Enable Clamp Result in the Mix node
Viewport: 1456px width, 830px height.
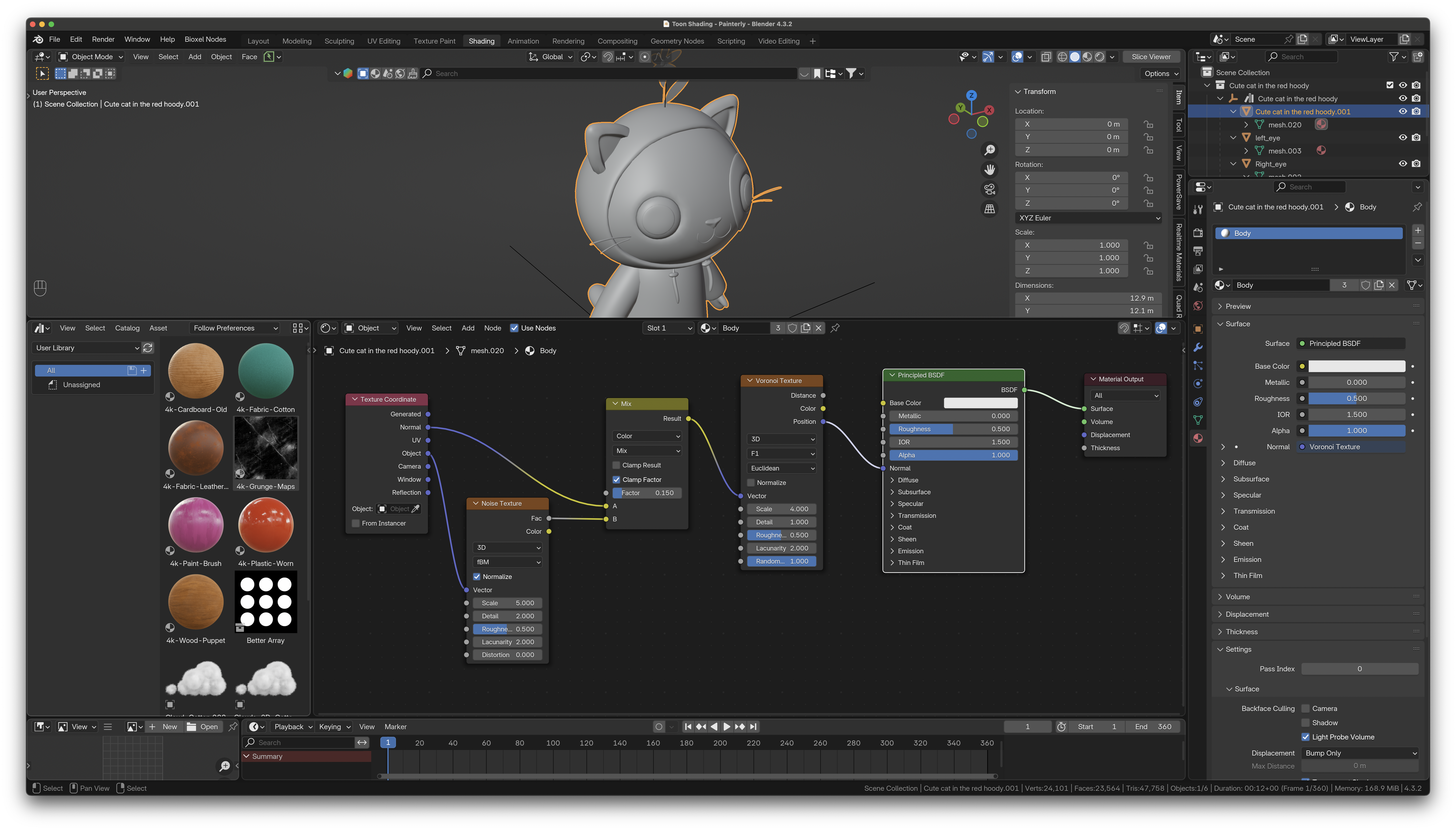(616, 465)
